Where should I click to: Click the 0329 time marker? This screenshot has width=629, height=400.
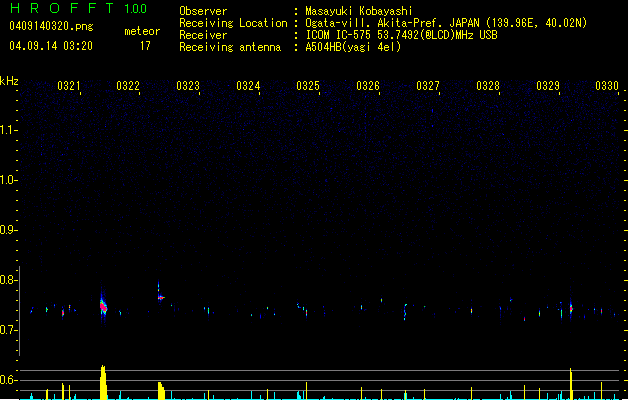pyautogui.click(x=548, y=85)
